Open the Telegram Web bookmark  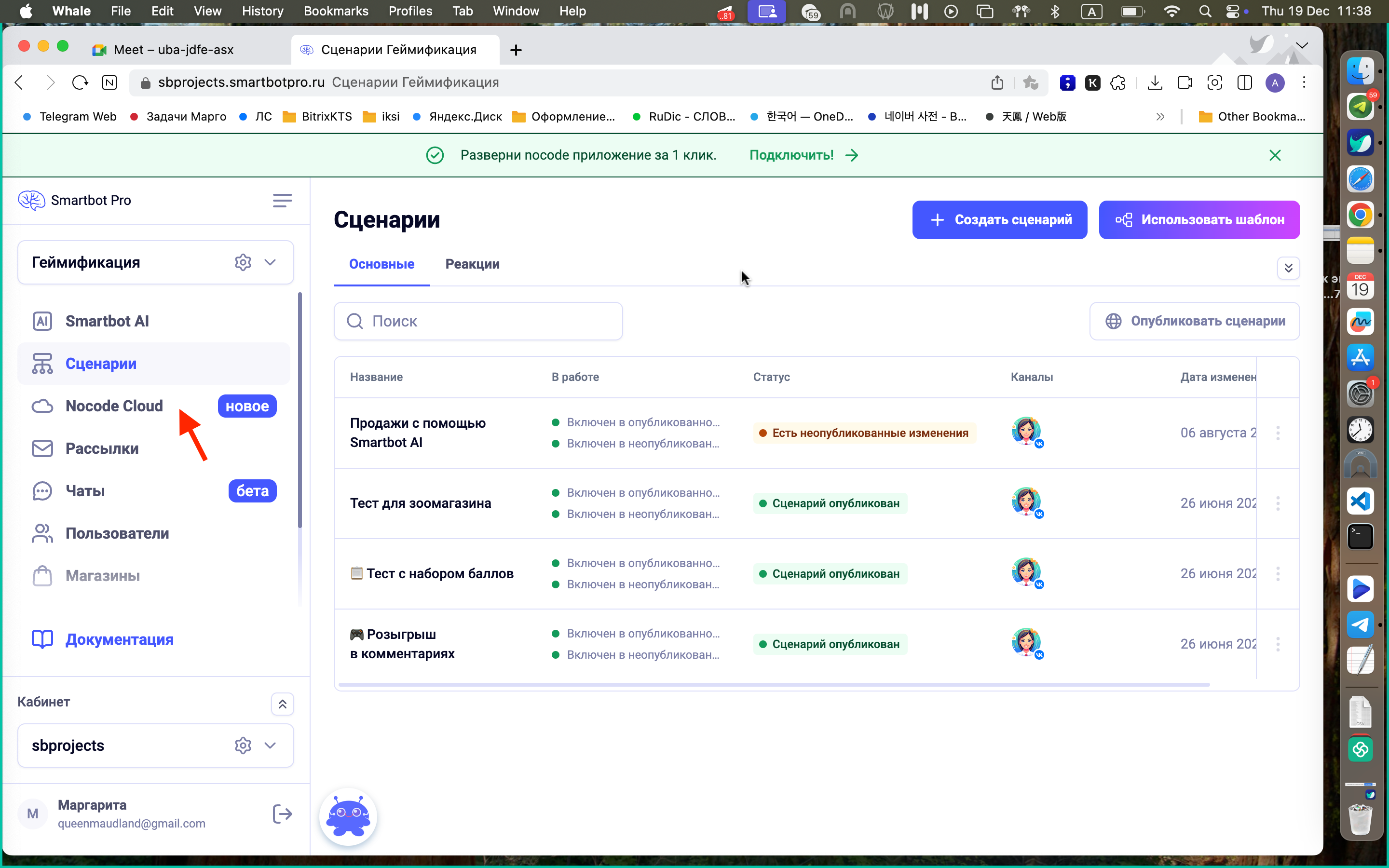[69, 117]
